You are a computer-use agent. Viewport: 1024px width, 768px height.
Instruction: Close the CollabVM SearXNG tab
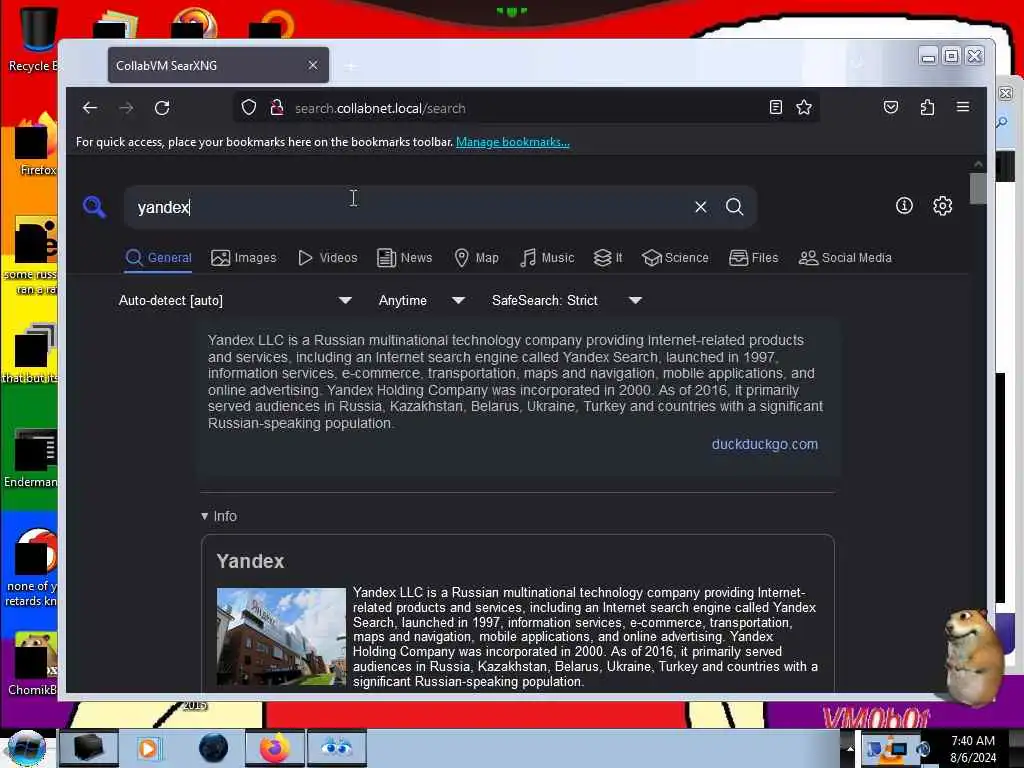click(313, 65)
